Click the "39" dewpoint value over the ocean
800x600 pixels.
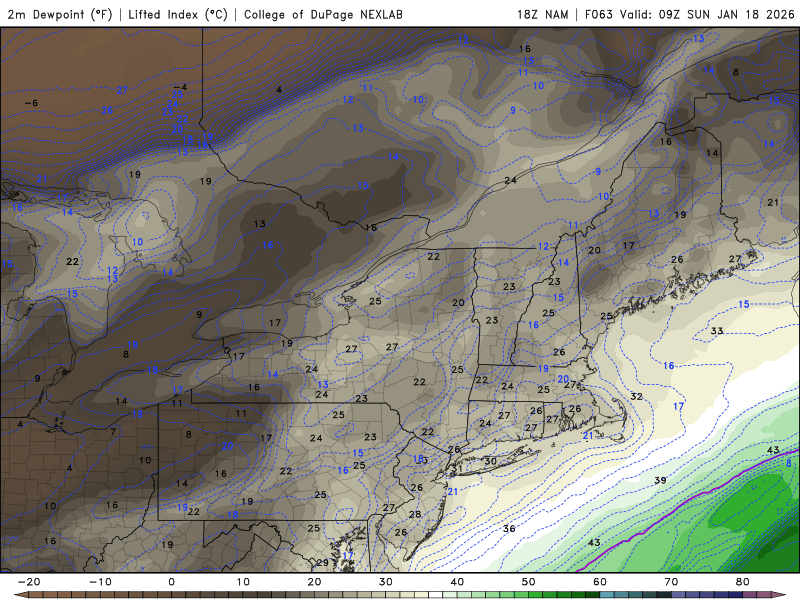pos(660,480)
